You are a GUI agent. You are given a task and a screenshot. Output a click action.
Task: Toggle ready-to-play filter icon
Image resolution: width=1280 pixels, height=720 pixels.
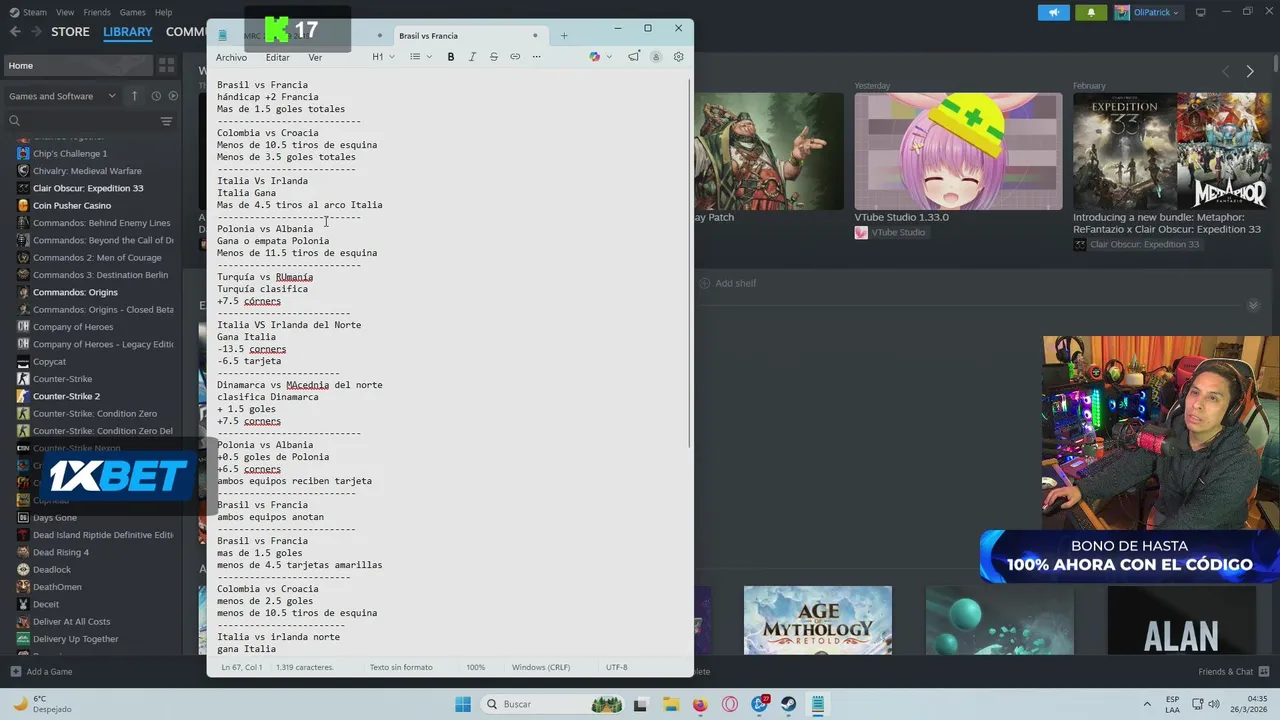[173, 96]
